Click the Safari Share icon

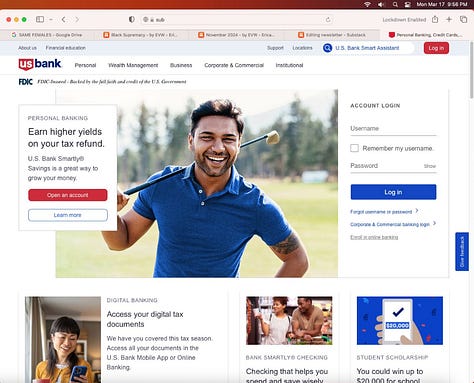tap(435, 19)
